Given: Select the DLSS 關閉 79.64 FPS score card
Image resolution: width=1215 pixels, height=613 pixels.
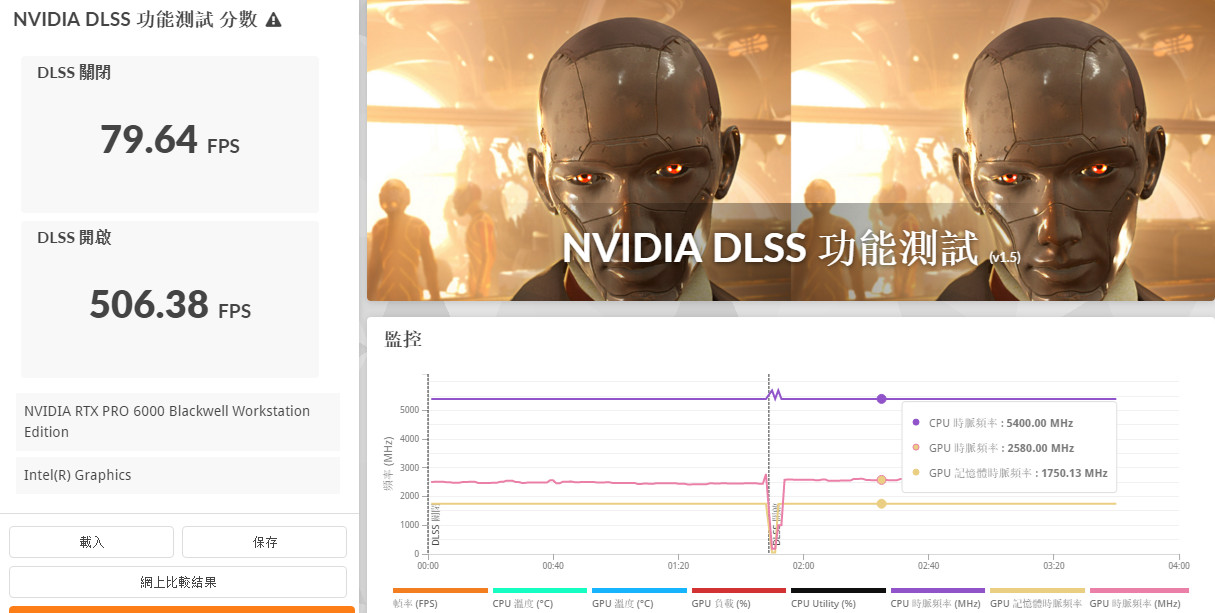Looking at the screenshot, I should (170, 134).
